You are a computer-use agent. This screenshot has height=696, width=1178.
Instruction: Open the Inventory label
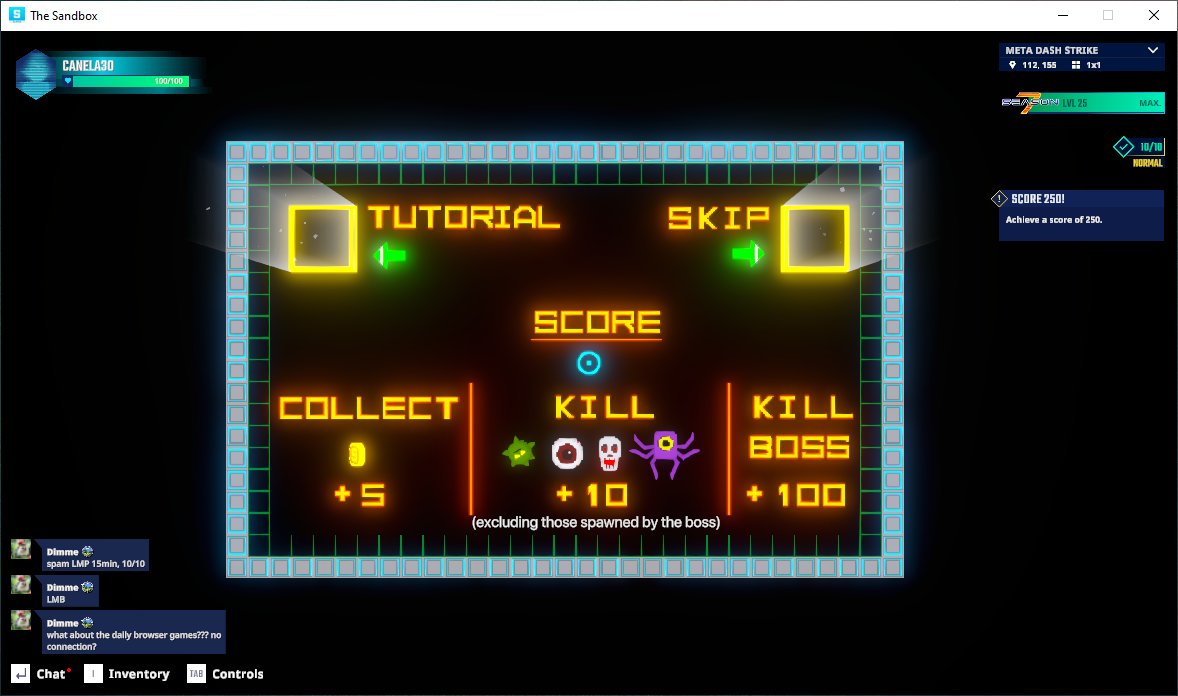click(x=139, y=674)
